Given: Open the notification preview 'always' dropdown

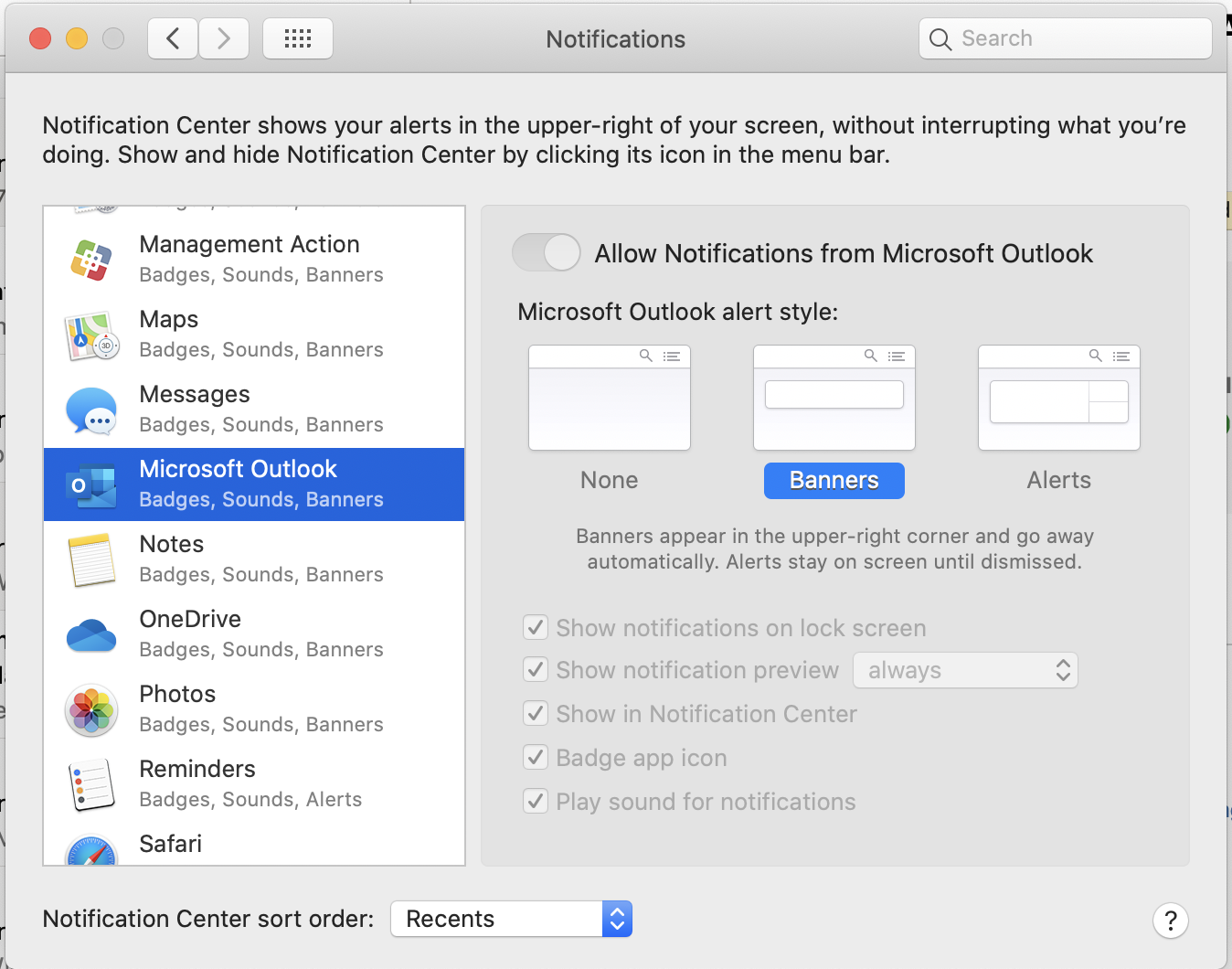Looking at the screenshot, I should click(x=965, y=670).
